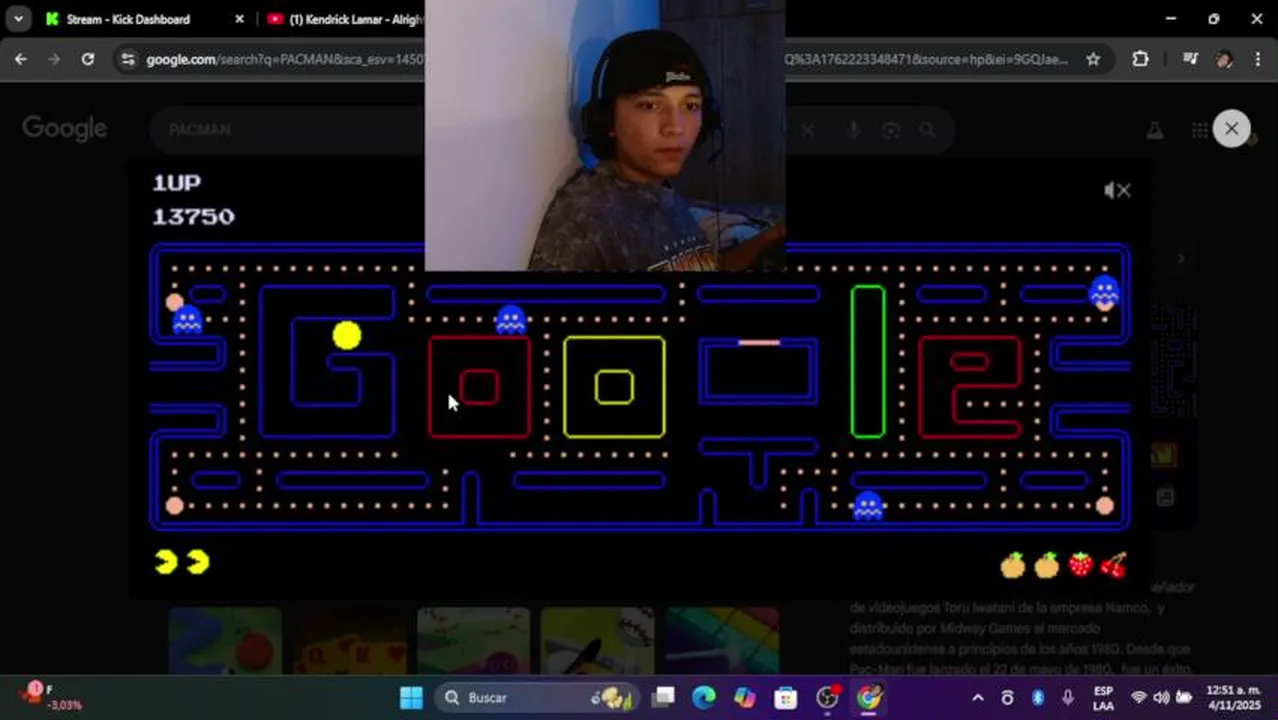Open Task View on the taskbar
Image resolution: width=1278 pixels, height=720 pixels.
(x=663, y=698)
